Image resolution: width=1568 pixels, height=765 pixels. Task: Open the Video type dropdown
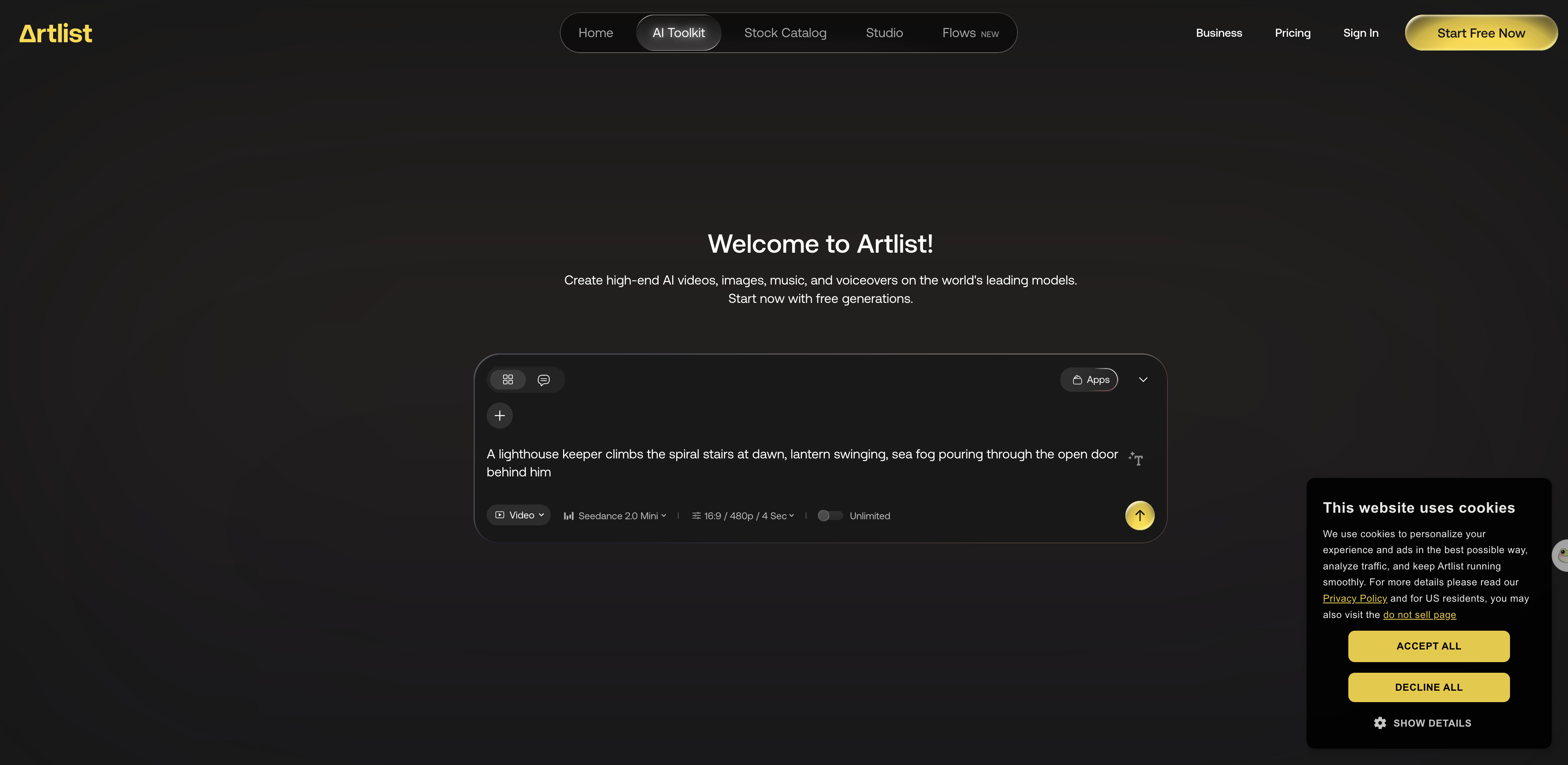coord(519,515)
